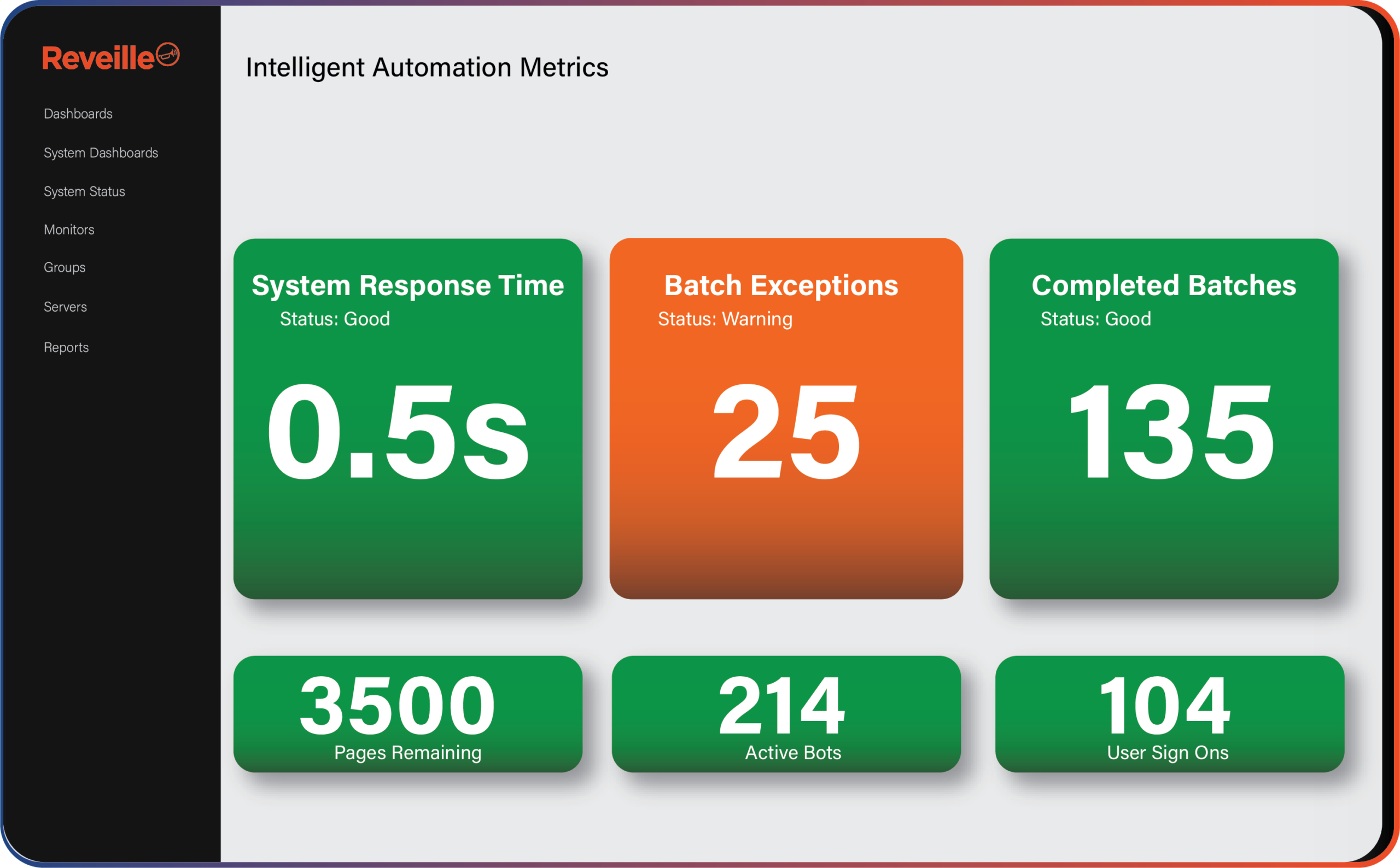This screenshot has height=868, width=1400.
Task: Open Dashboards in the sidebar
Action: [78, 114]
